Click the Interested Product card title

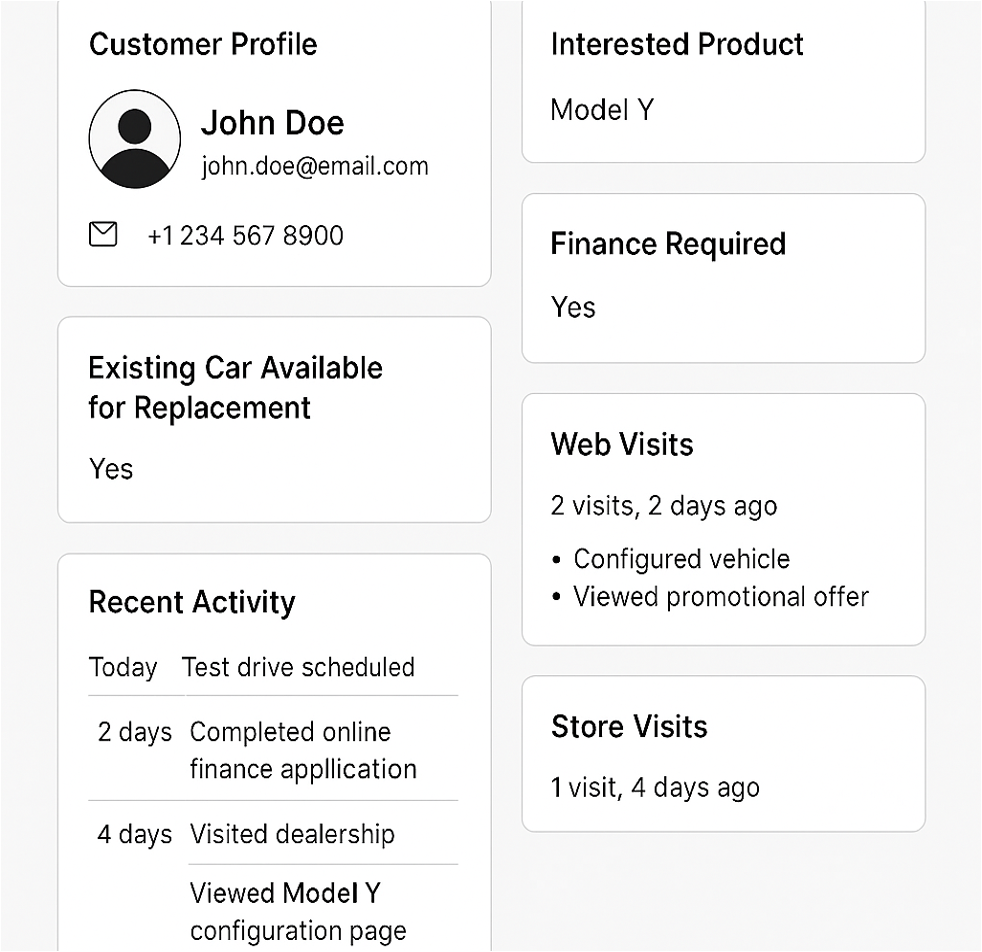tap(677, 44)
